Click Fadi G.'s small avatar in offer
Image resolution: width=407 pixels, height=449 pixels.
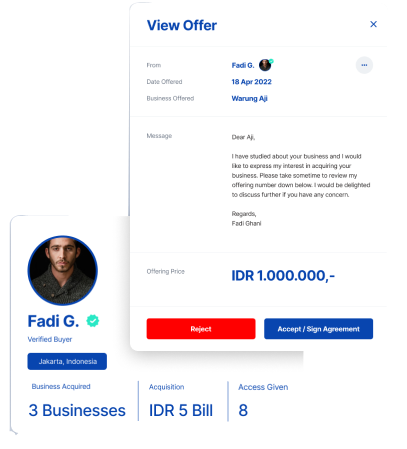[265, 65]
